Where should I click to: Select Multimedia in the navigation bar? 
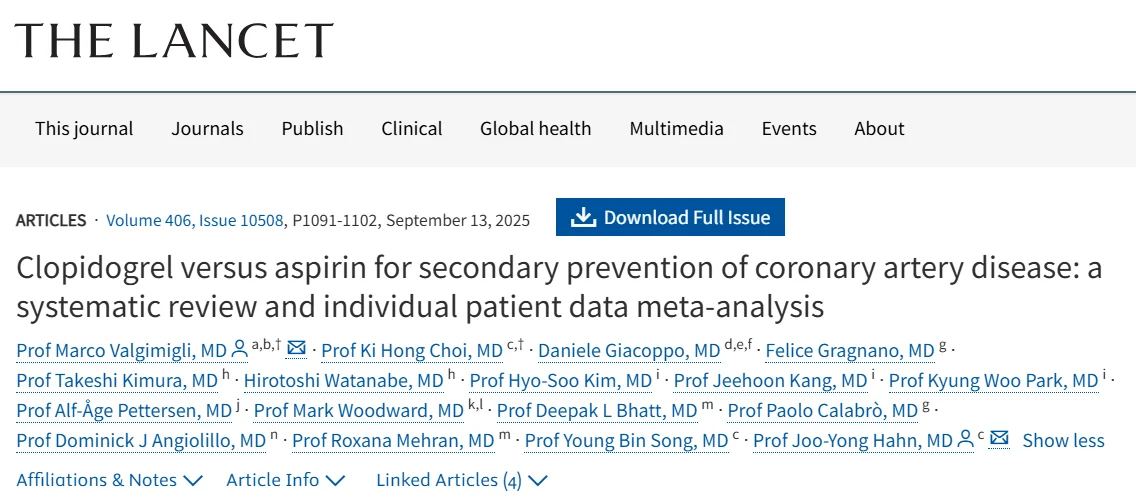click(676, 129)
